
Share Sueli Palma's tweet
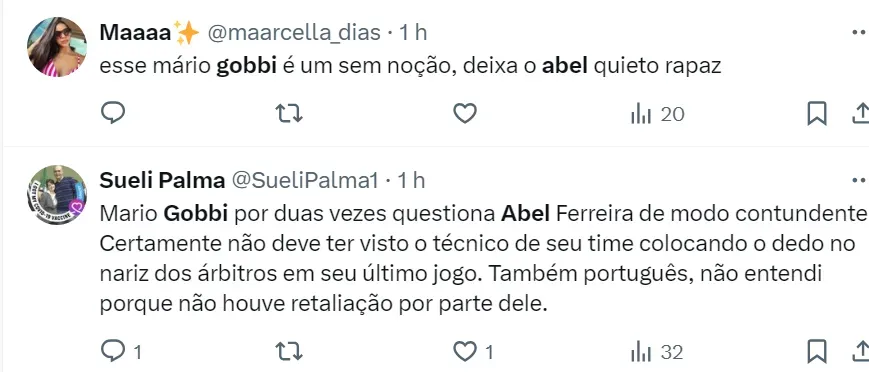pyautogui.click(x=861, y=351)
